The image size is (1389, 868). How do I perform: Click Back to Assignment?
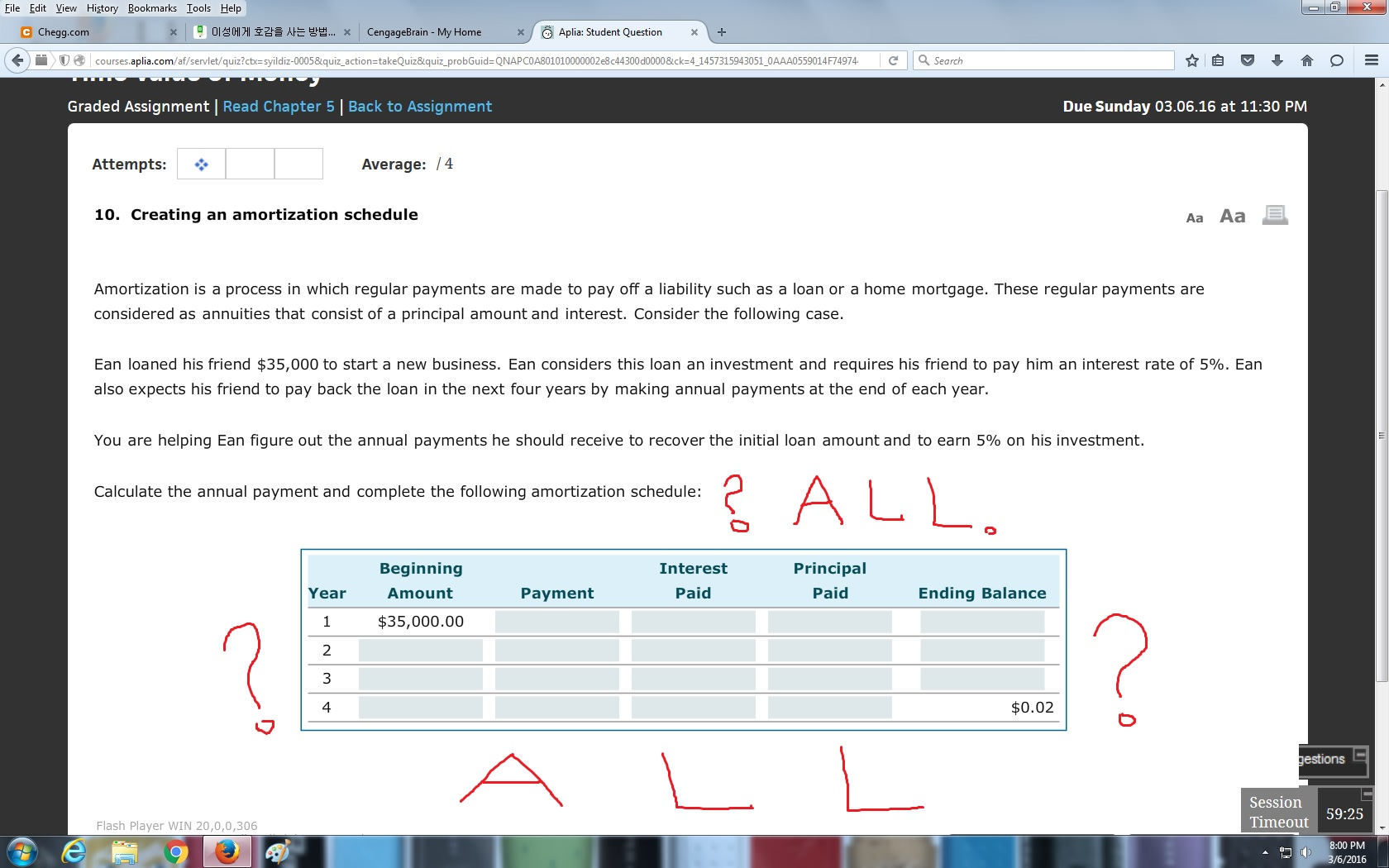pos(420,106)
